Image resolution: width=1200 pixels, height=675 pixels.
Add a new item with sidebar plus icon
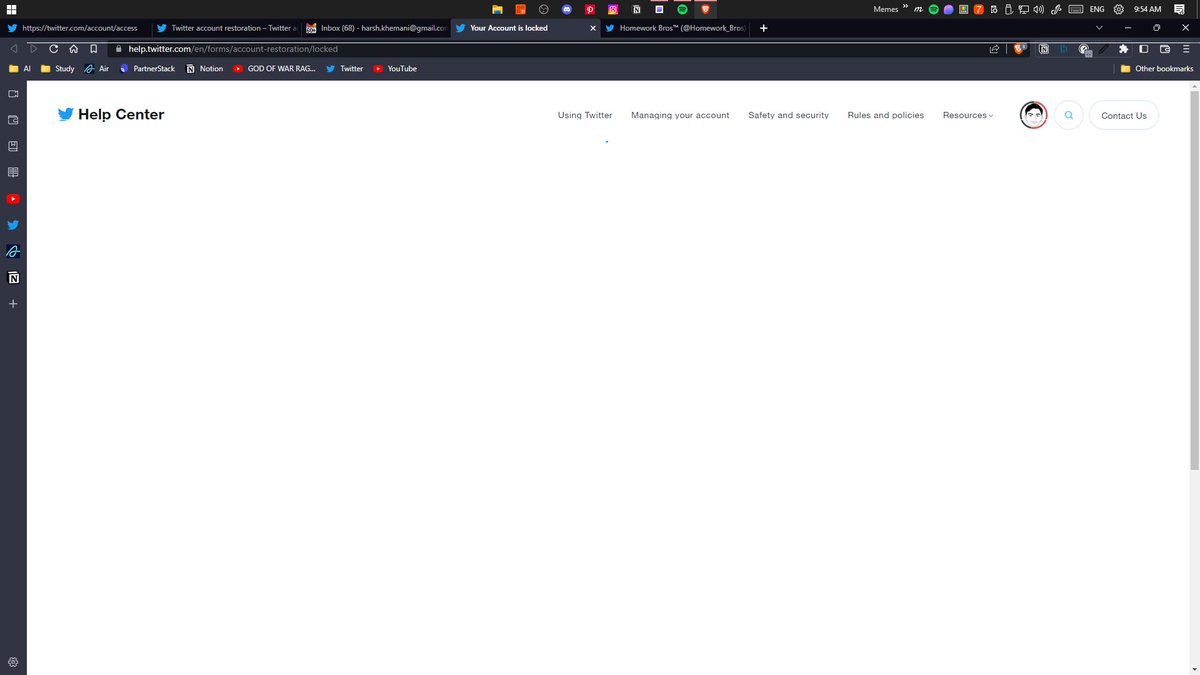pos(13,303)
